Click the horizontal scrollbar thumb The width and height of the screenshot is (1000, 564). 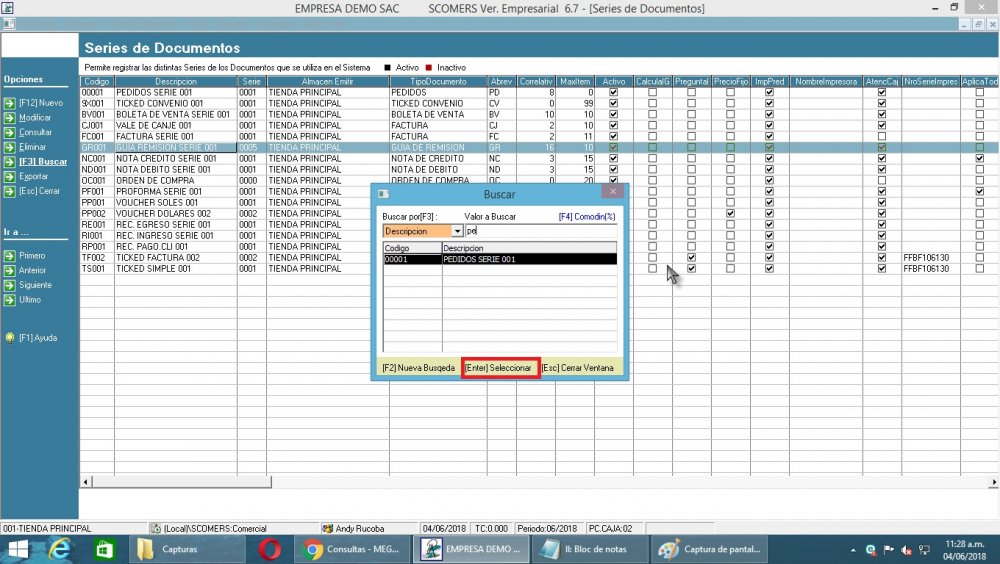(x=182, y=482)
